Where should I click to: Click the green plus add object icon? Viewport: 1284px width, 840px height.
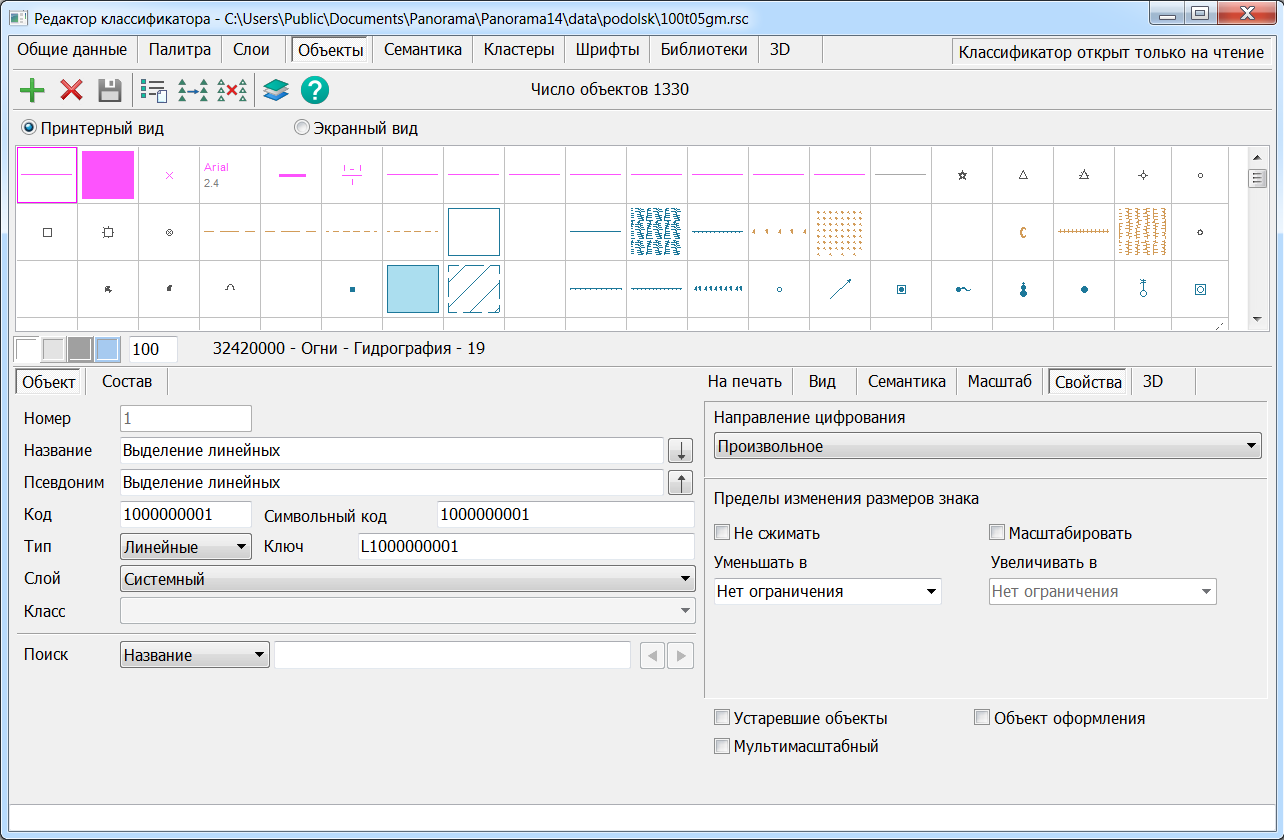coord(33,91)
